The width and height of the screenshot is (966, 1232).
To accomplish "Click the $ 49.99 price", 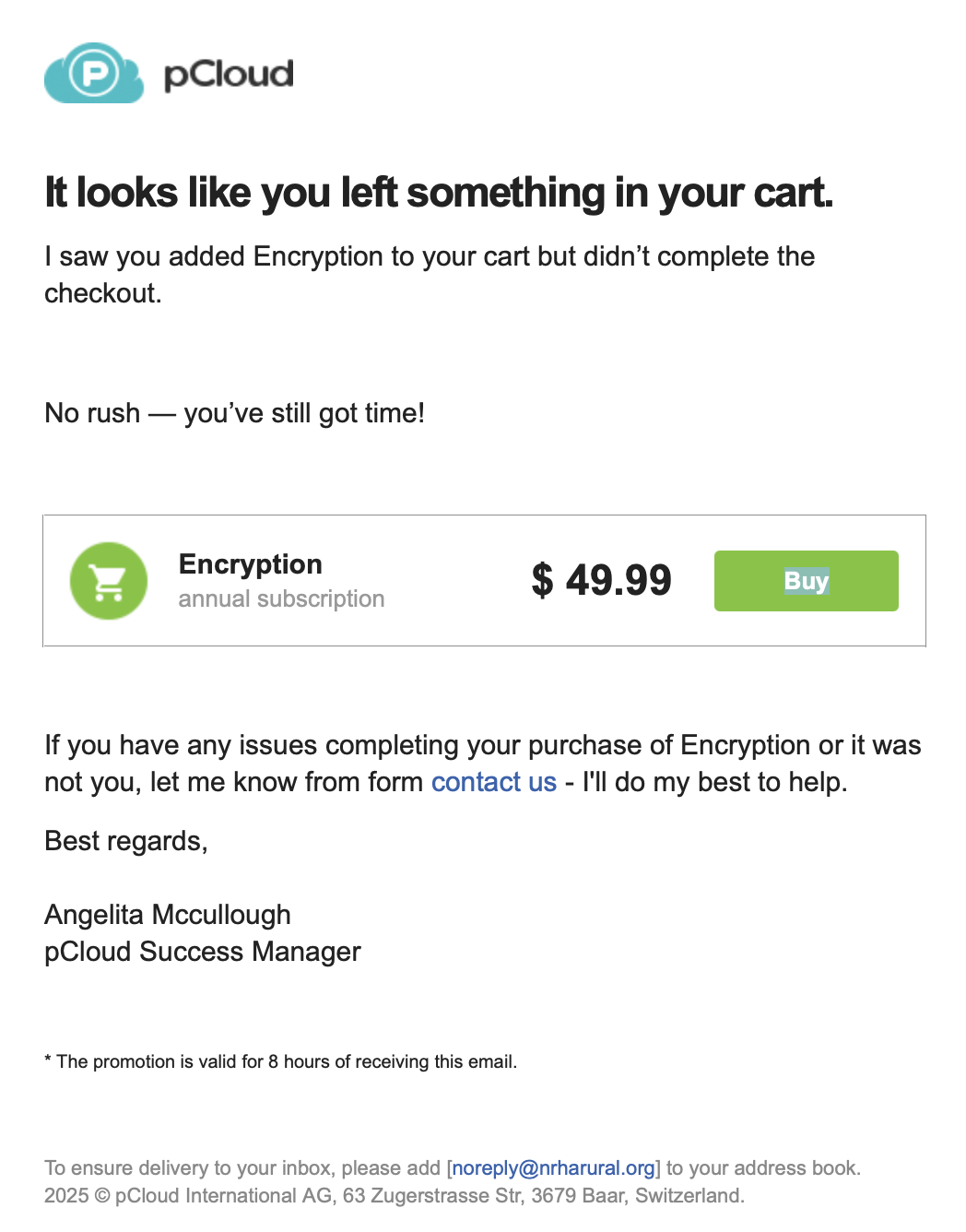I will tap(601, 580).
